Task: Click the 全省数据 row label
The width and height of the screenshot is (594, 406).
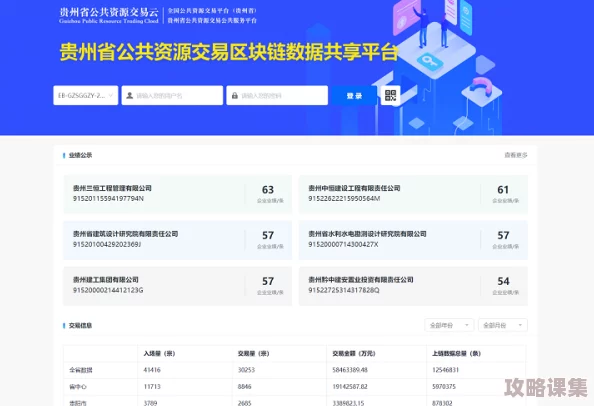Action: pos(81,370)
